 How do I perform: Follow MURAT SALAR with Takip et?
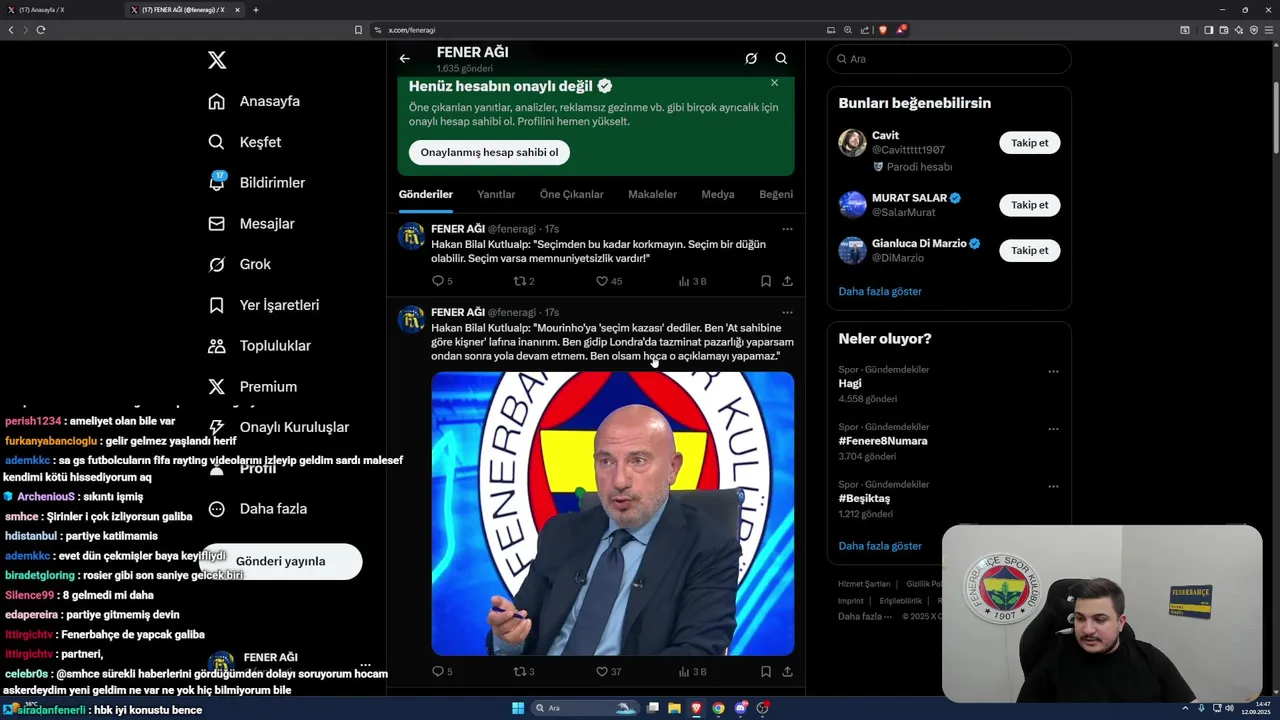click(1029, 205)
